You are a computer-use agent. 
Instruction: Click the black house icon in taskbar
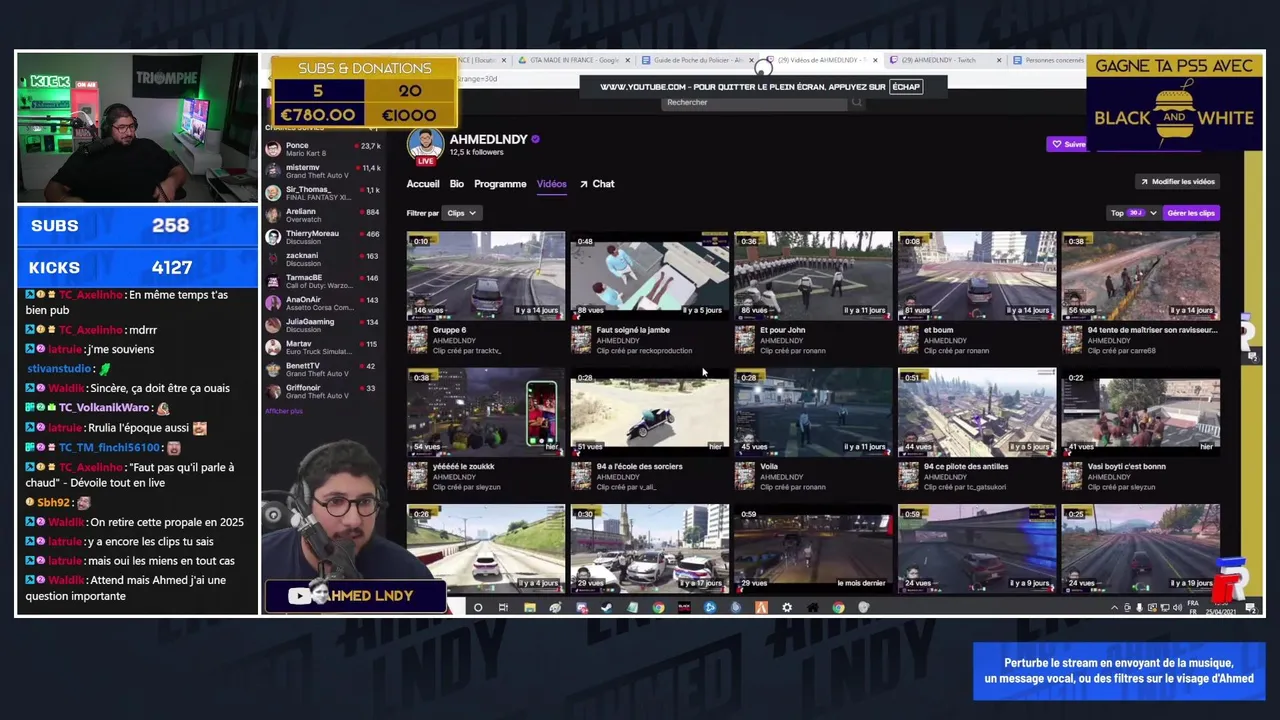pyautogui.click(x=812, y=607)
